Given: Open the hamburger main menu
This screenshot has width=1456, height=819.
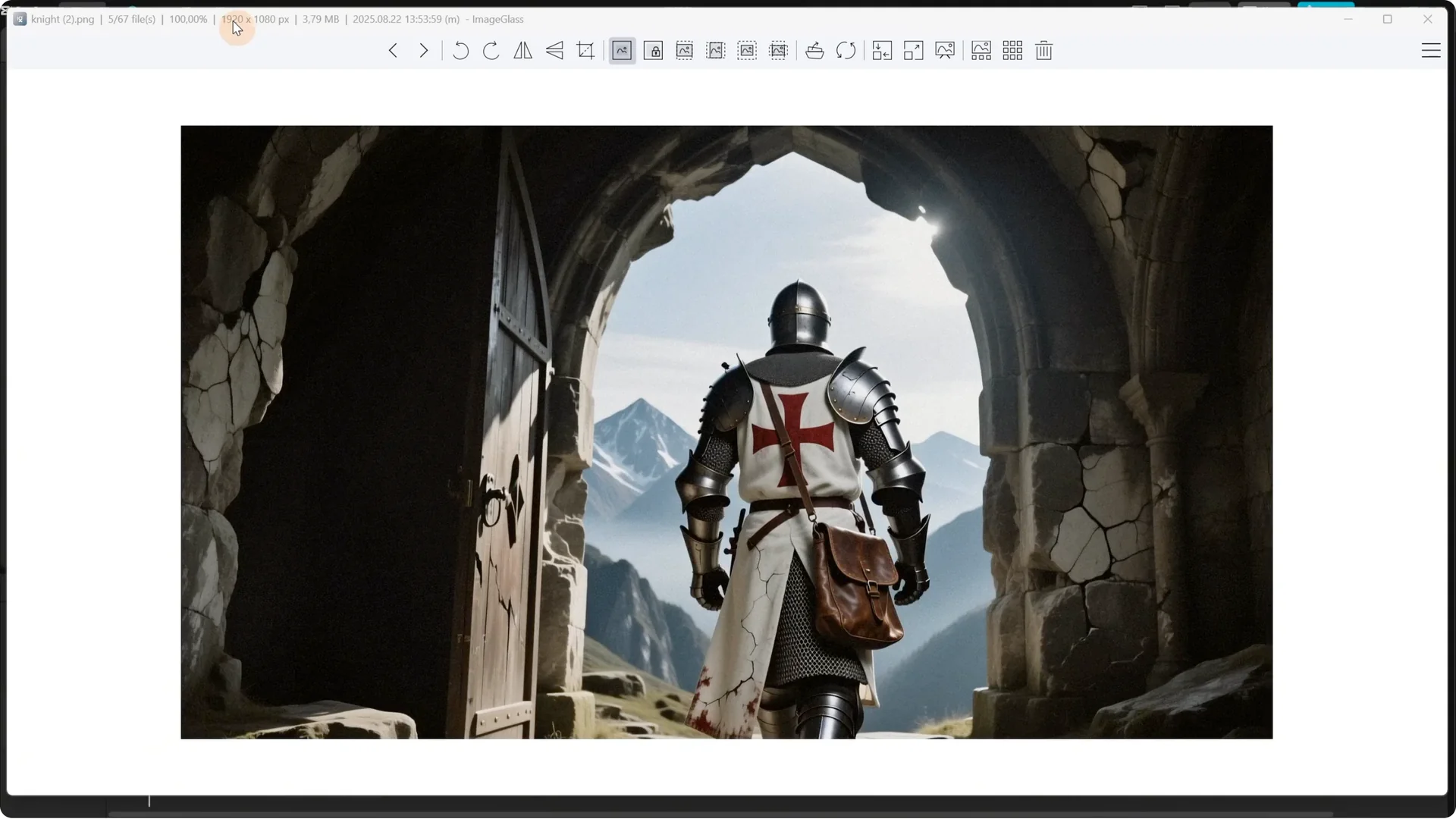Looking at the screenshot, I should [1432, 50].
